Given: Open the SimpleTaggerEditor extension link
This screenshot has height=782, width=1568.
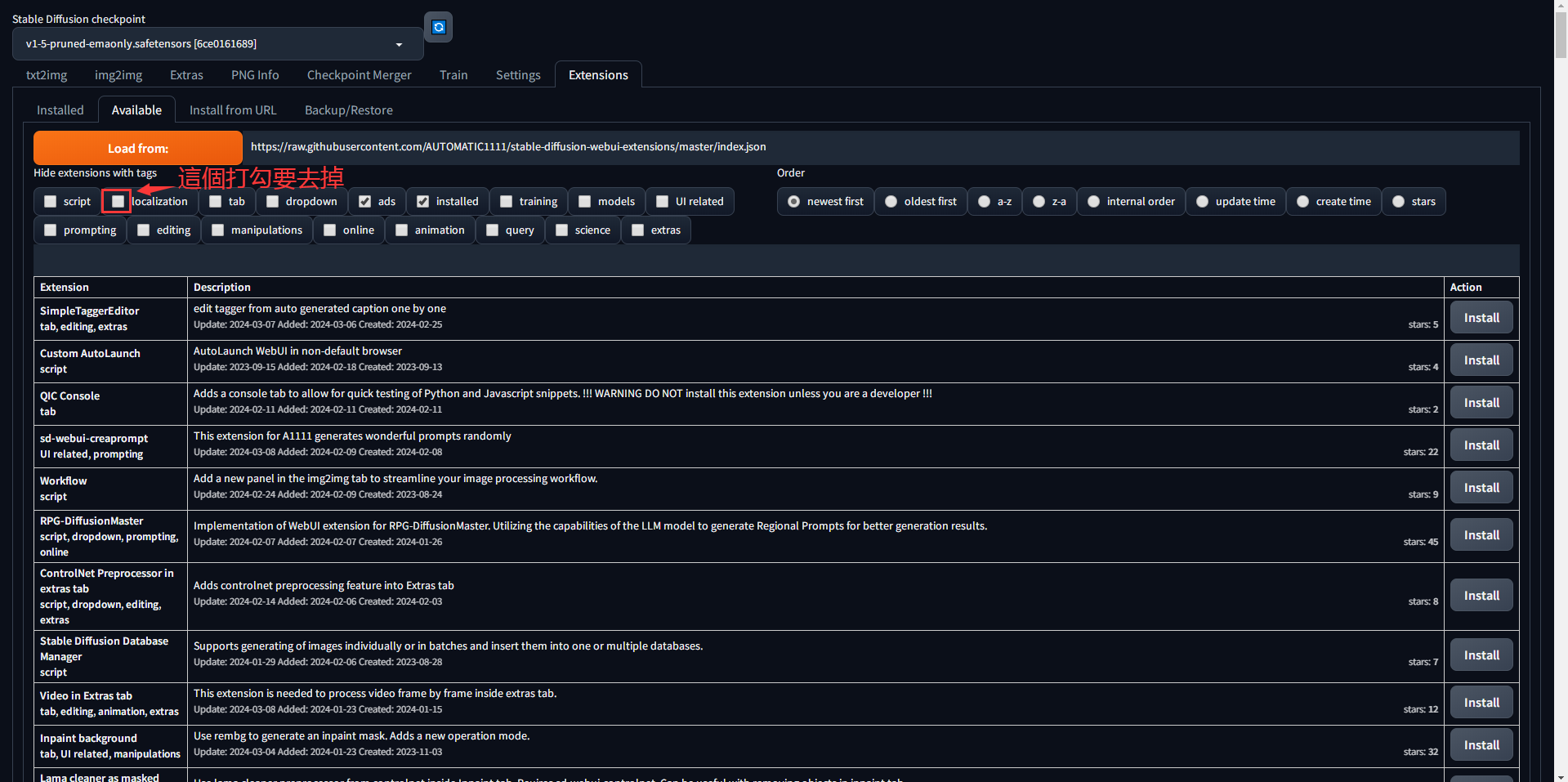Looking at the screenshot, I should 89,311.
